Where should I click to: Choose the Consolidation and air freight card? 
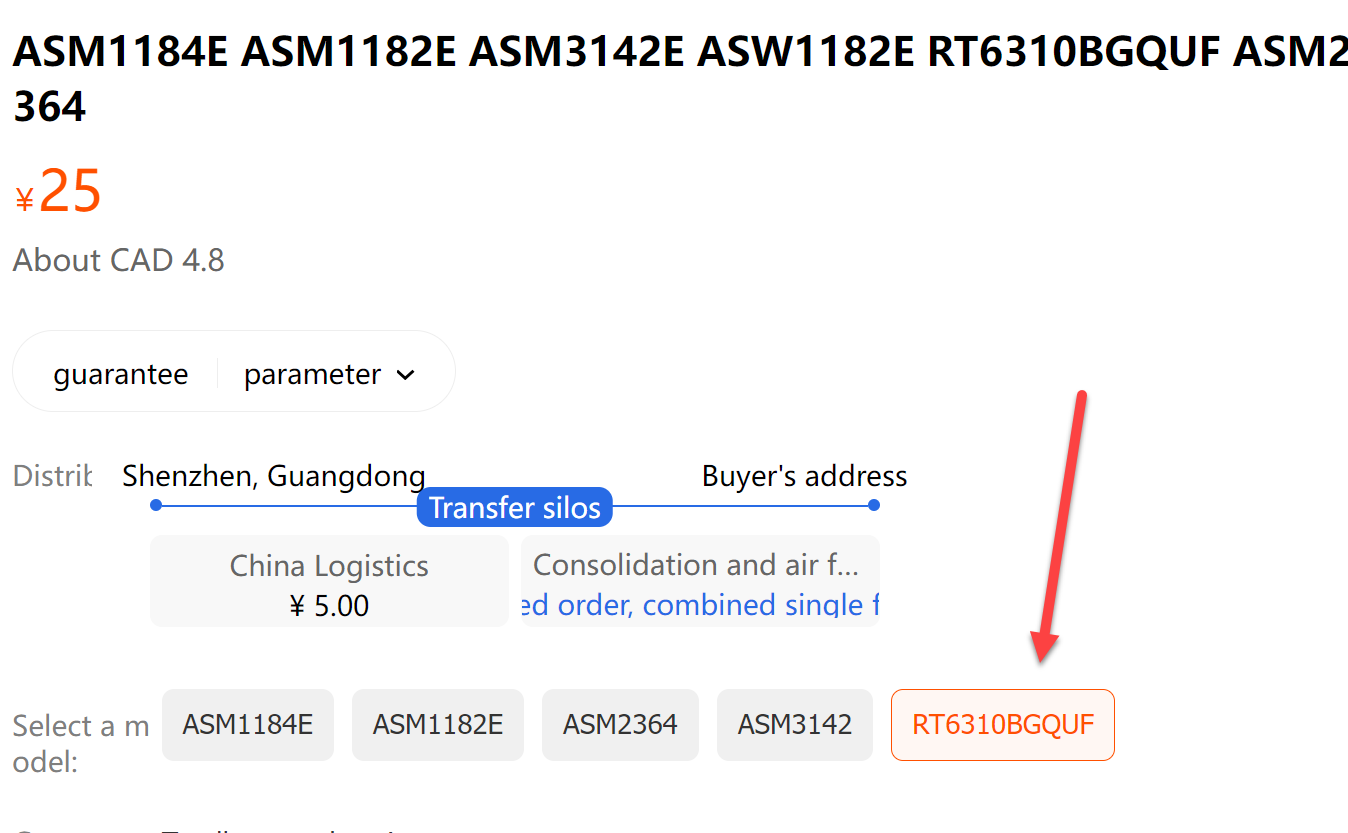pos(698,567)
